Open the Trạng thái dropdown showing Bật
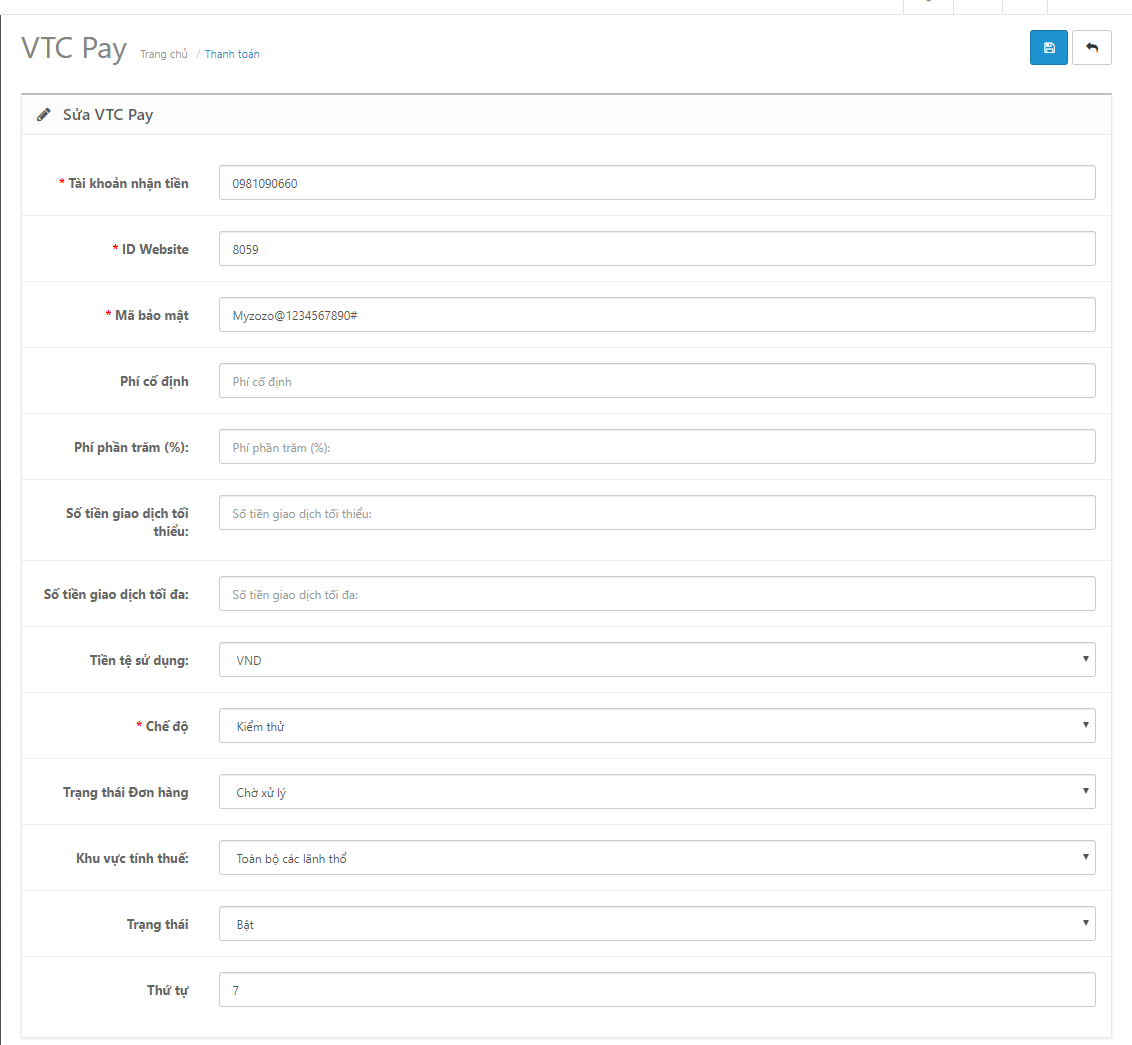This screenshot has width=1132, height=1045. tap(657, 924)
